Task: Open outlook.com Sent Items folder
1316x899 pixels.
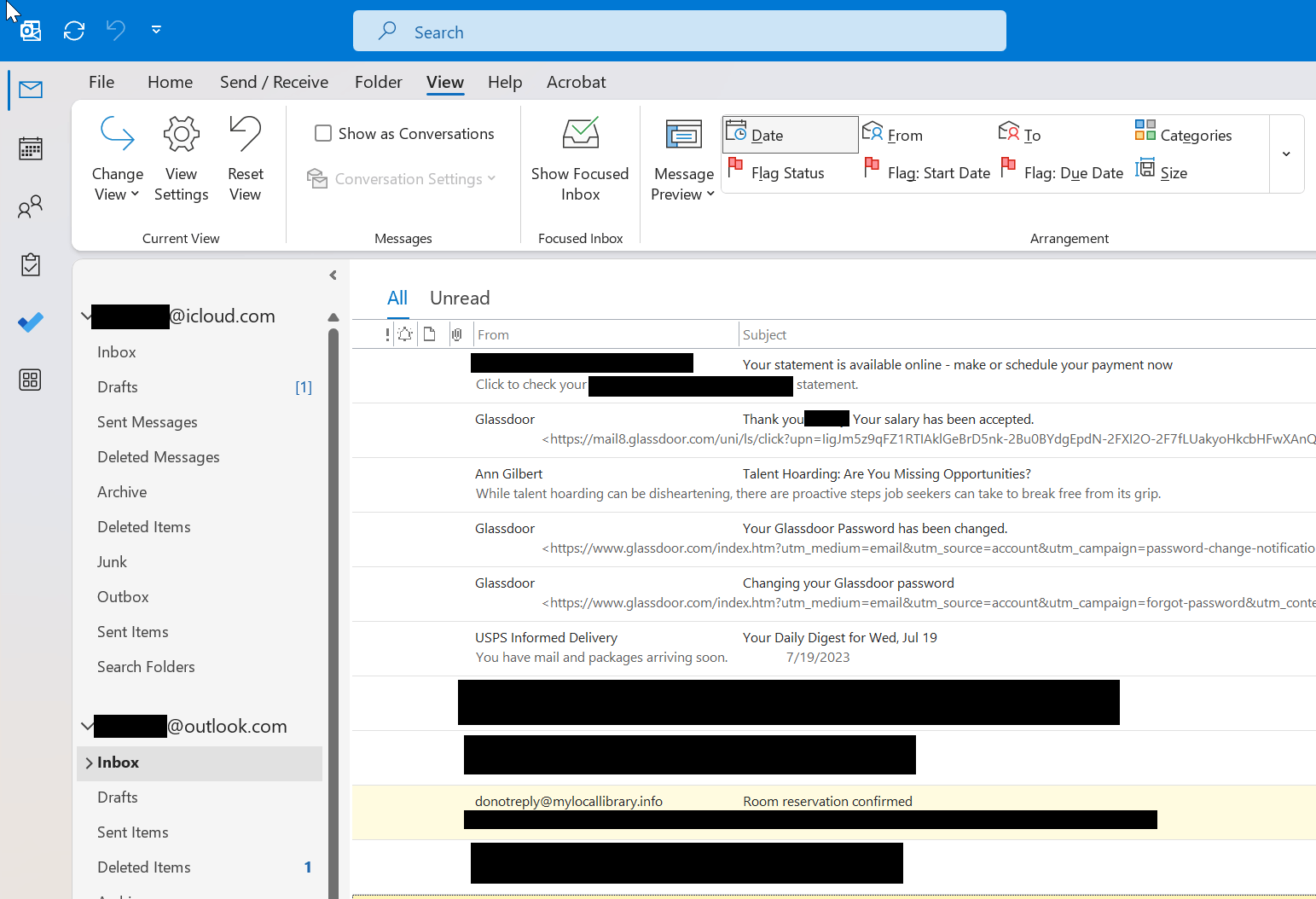Action: (201, 832)
